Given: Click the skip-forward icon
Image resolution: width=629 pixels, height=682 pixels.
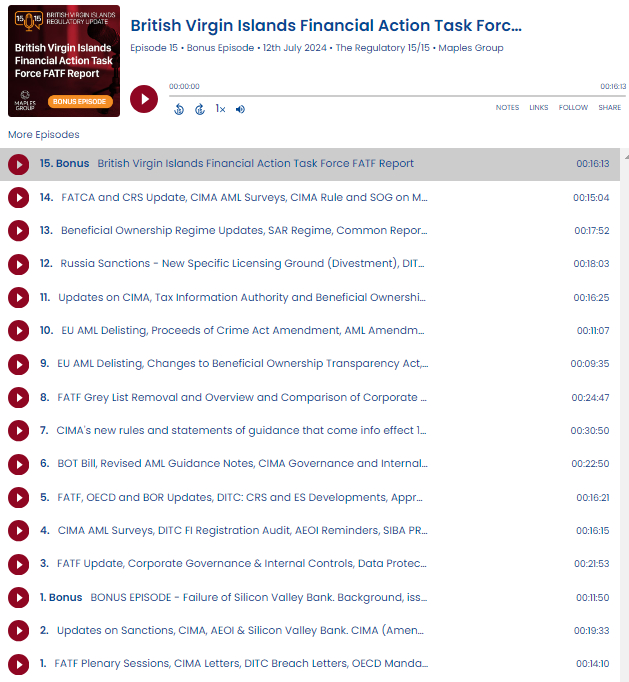Looking at the screenshot, I should click(x=200, y=109).
